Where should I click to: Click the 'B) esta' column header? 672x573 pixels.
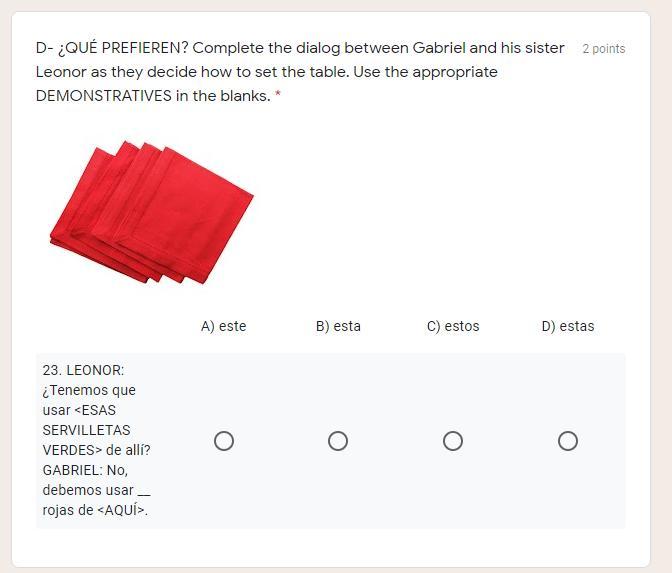point(338,326)
